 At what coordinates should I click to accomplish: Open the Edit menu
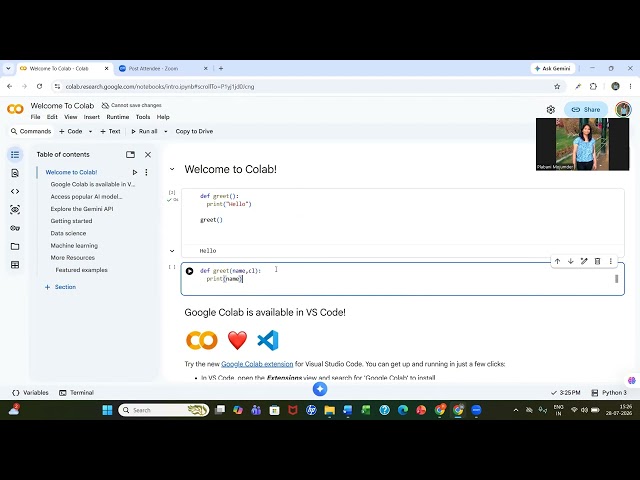click(52, 117)
